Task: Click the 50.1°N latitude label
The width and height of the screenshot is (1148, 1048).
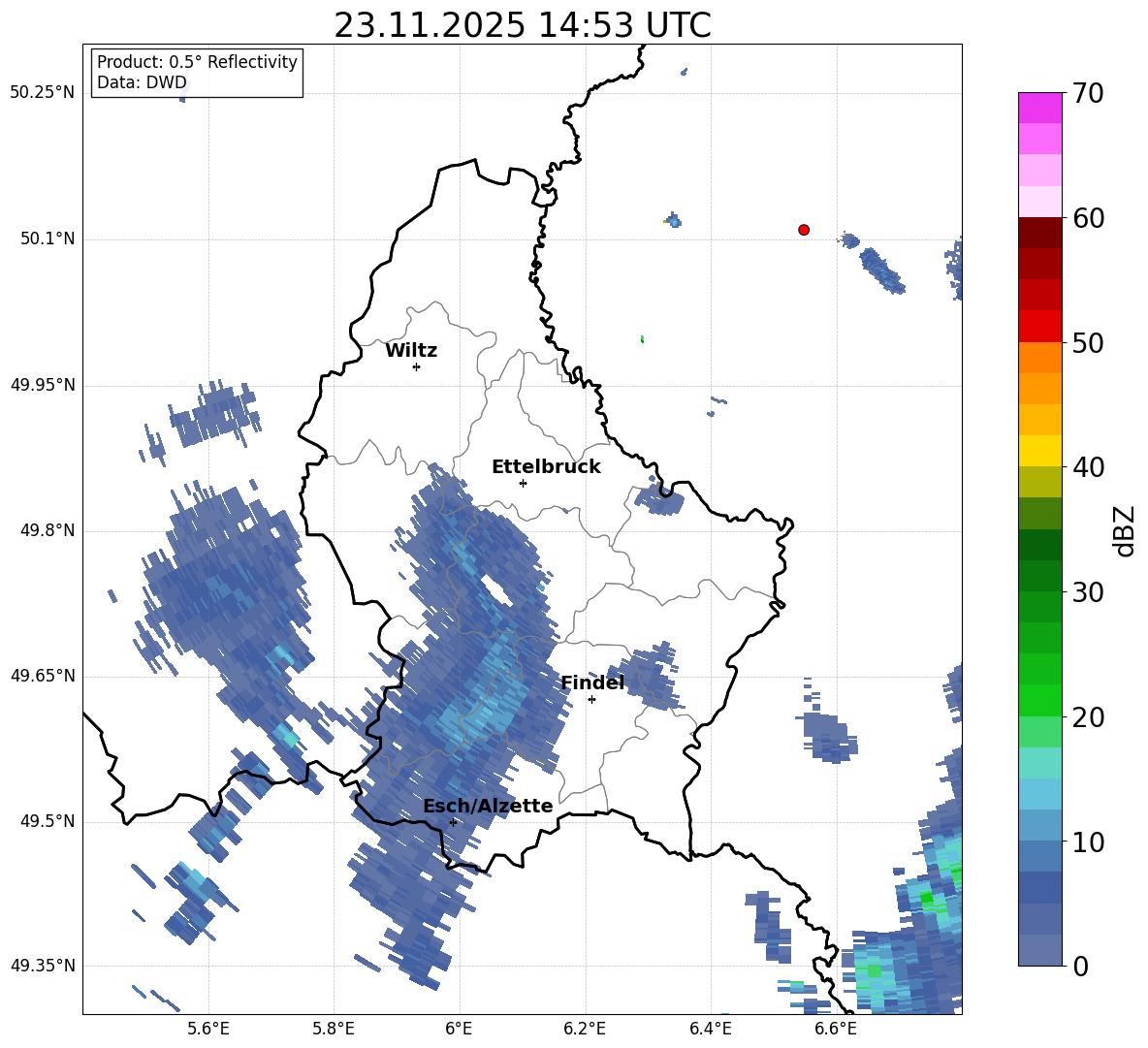Action: [x=48, y=239]
